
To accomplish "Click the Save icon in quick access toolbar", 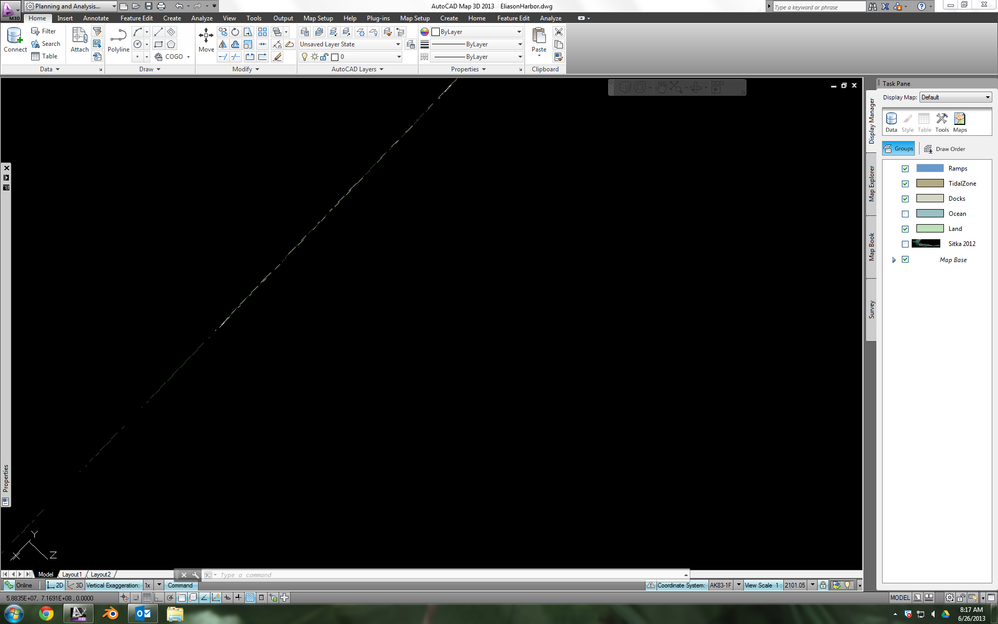I will click(148, 6).
